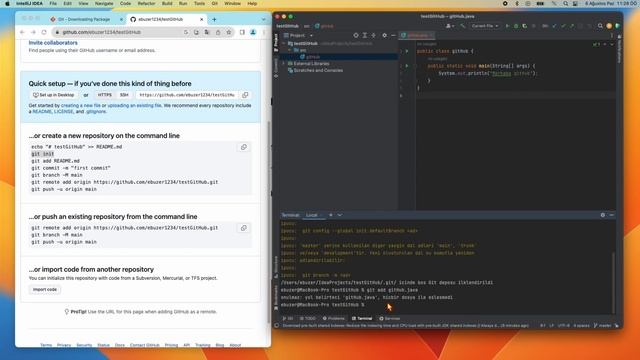The width and height of the screenshot is (640, 360).
Task: Click the browser address bar URL
Action: pyautogui.click(x=102, y=32)
